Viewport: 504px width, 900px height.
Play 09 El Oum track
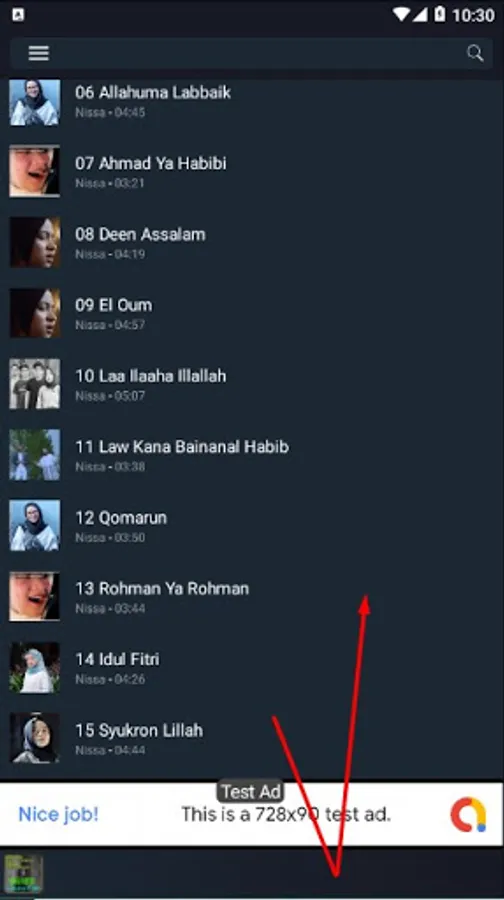coord(252,313)
